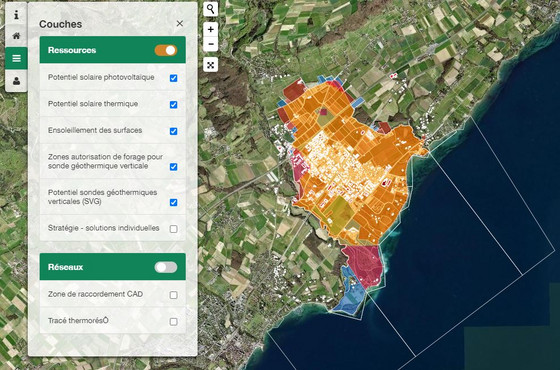Uncheck Potentiel solaire thermique checkbox
Viewport: 560px width, 370px height.
174,105
